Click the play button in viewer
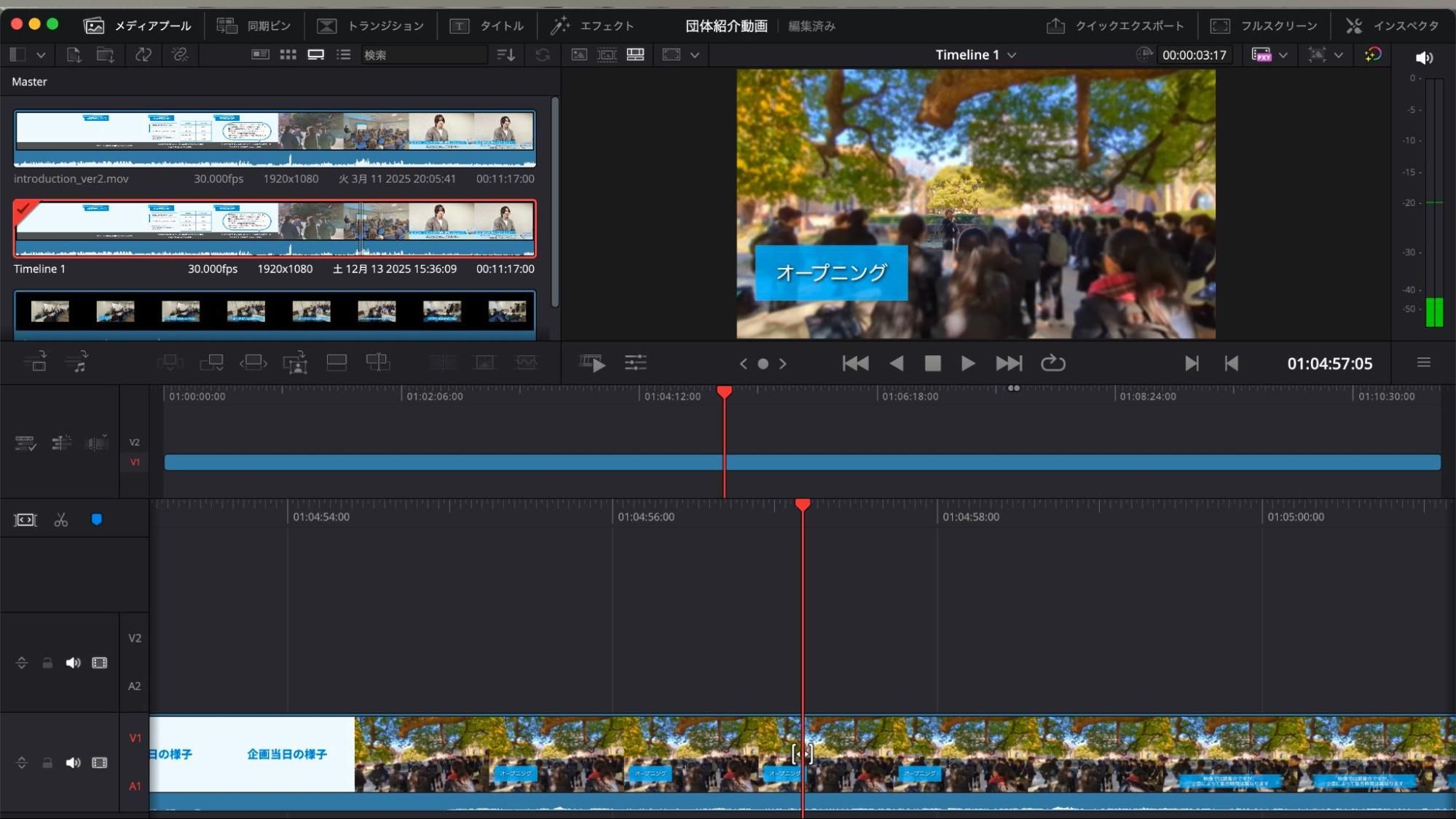The width and height of the screenshot is (1456, 819). [967, 363]
